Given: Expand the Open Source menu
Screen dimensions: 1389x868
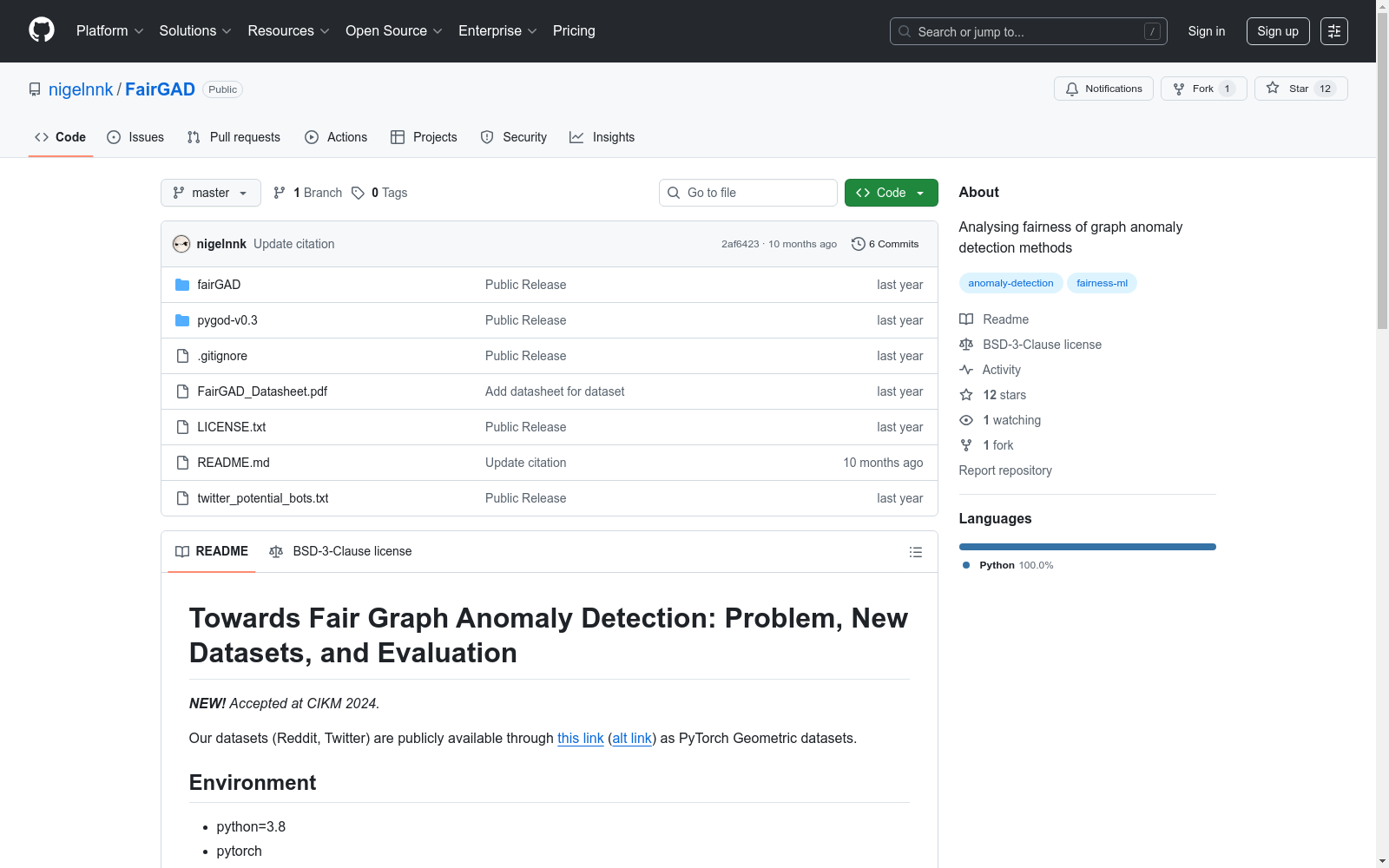Looking at the screenshot, I should pos(394,31).
